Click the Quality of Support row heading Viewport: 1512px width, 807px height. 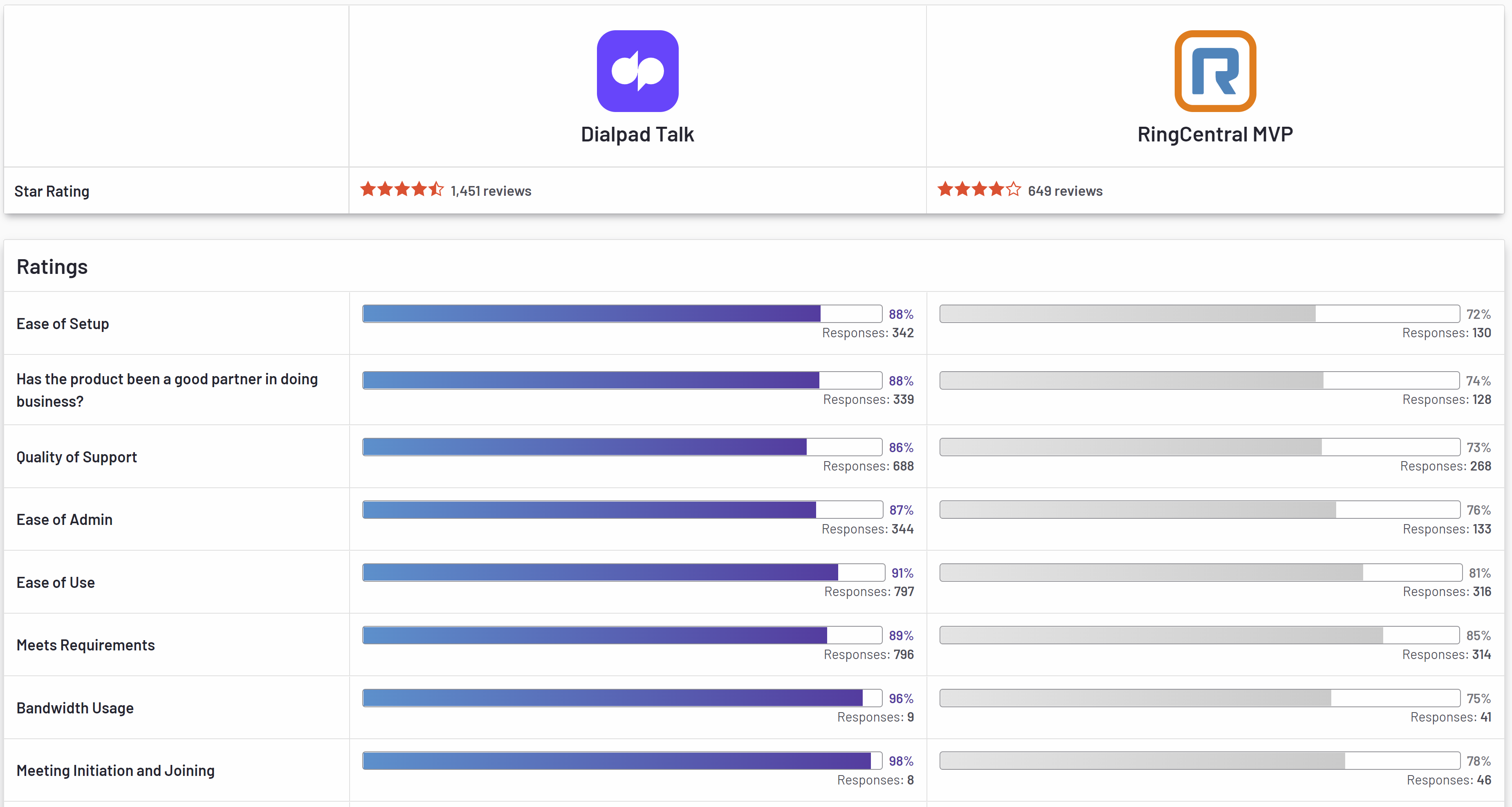[76, 457]
